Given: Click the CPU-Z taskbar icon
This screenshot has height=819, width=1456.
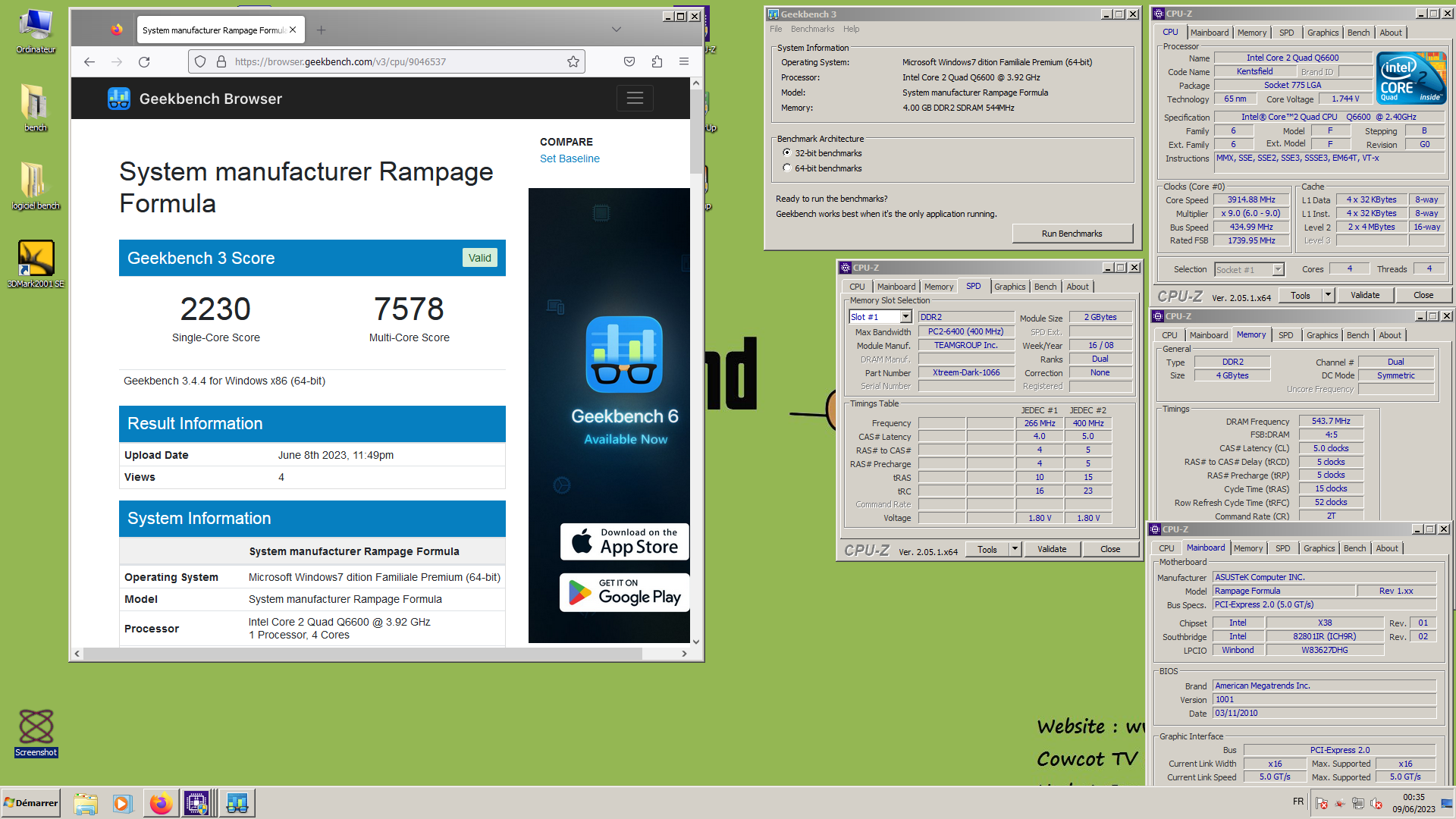Looking at the screenshot, I should 197,803.
